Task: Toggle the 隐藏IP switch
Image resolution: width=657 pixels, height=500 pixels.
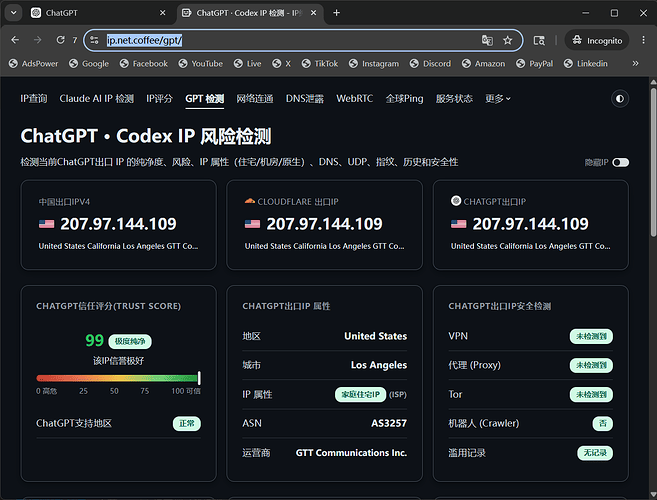Action: click(620, 162)
